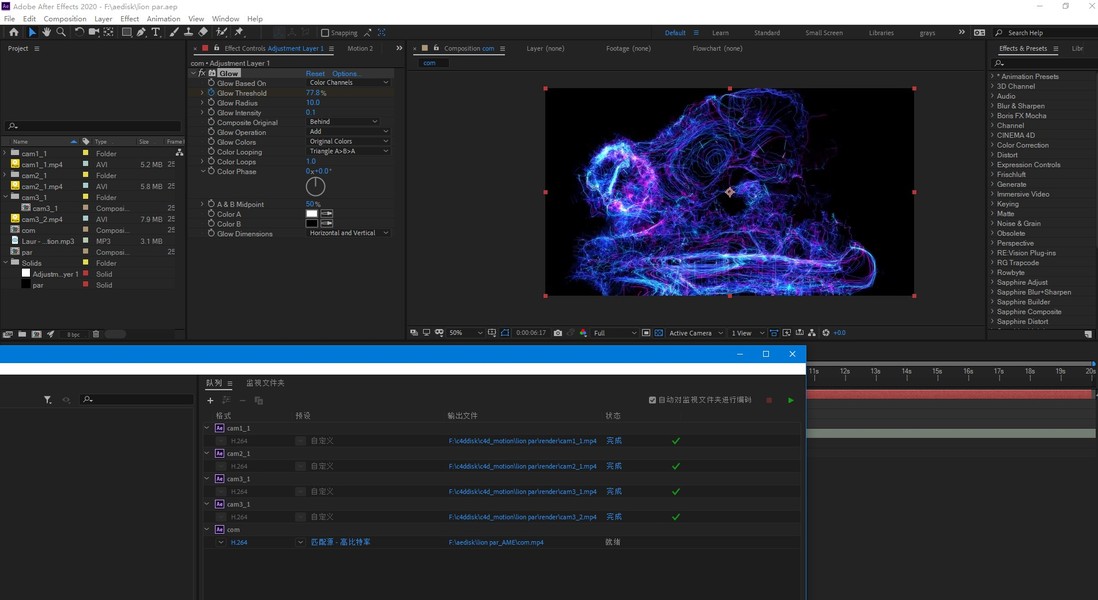Click the snapshot camera icon in viewer
1098x600 pixels.
(x=558, y=333)
